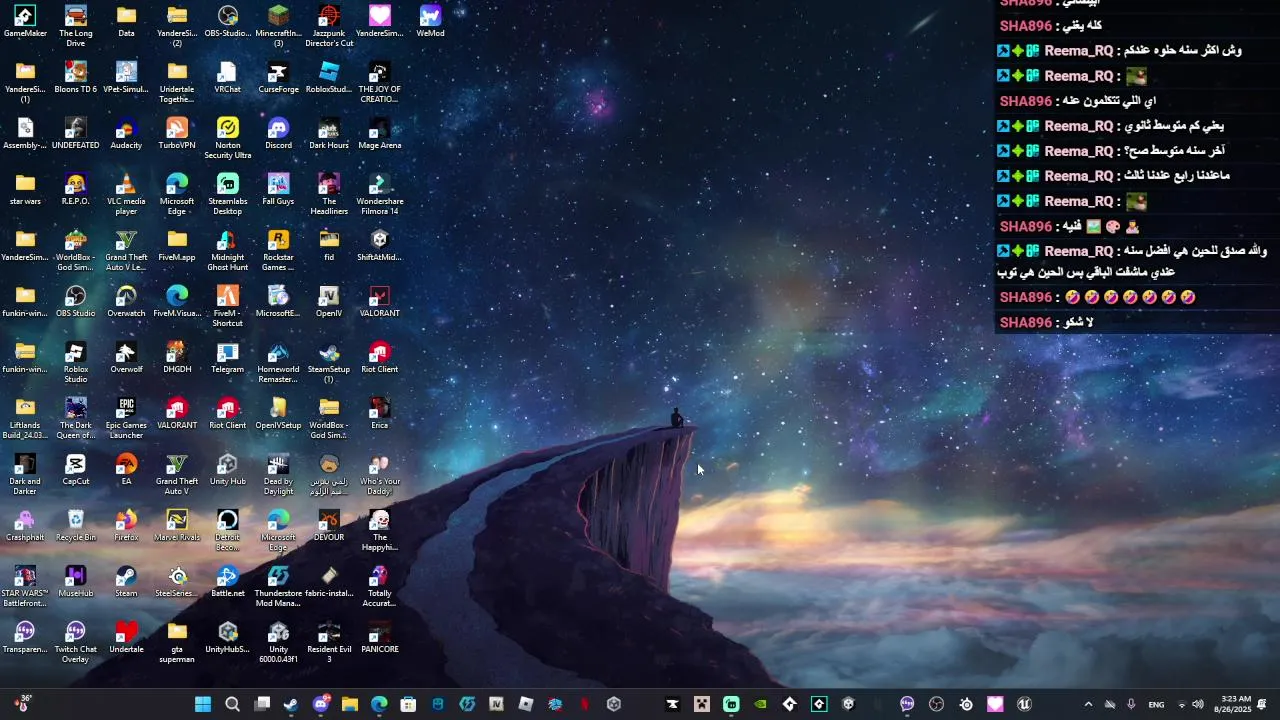Screen dimensions: 1280x720
Task: Select the Recycle Bin icon
Action: tap(76, 526)
